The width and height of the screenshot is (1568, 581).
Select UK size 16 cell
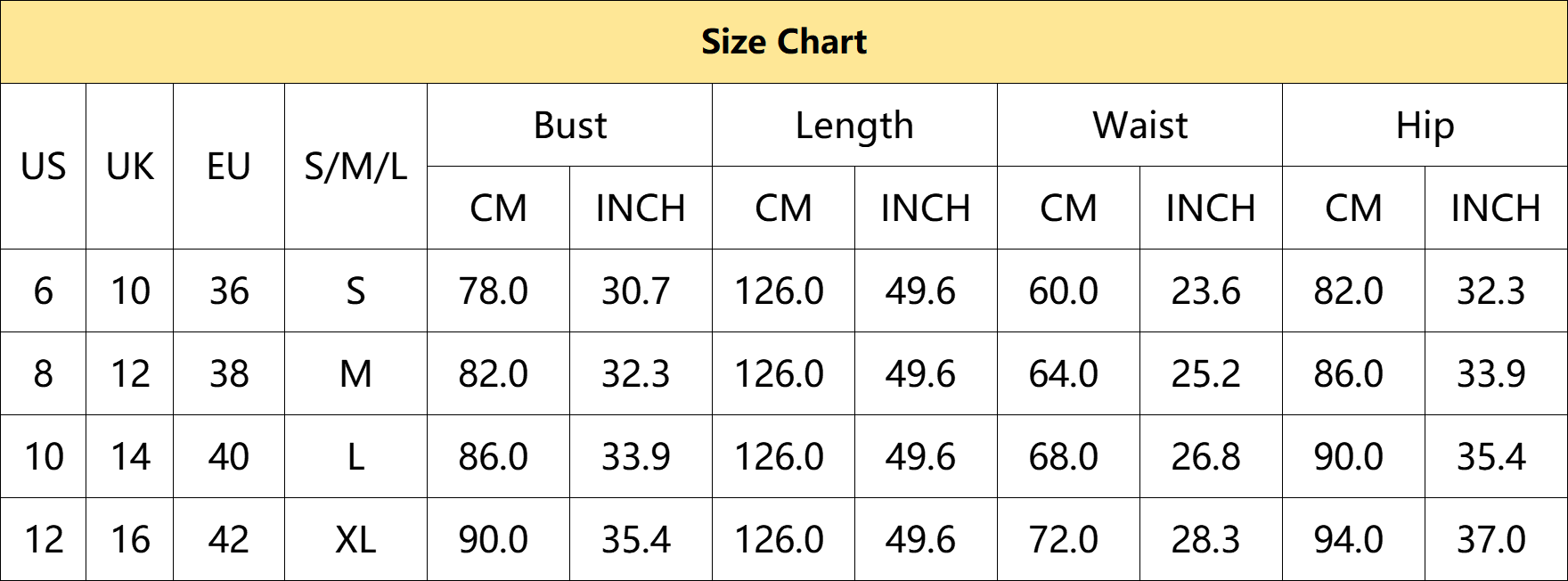tap(130, 540)
